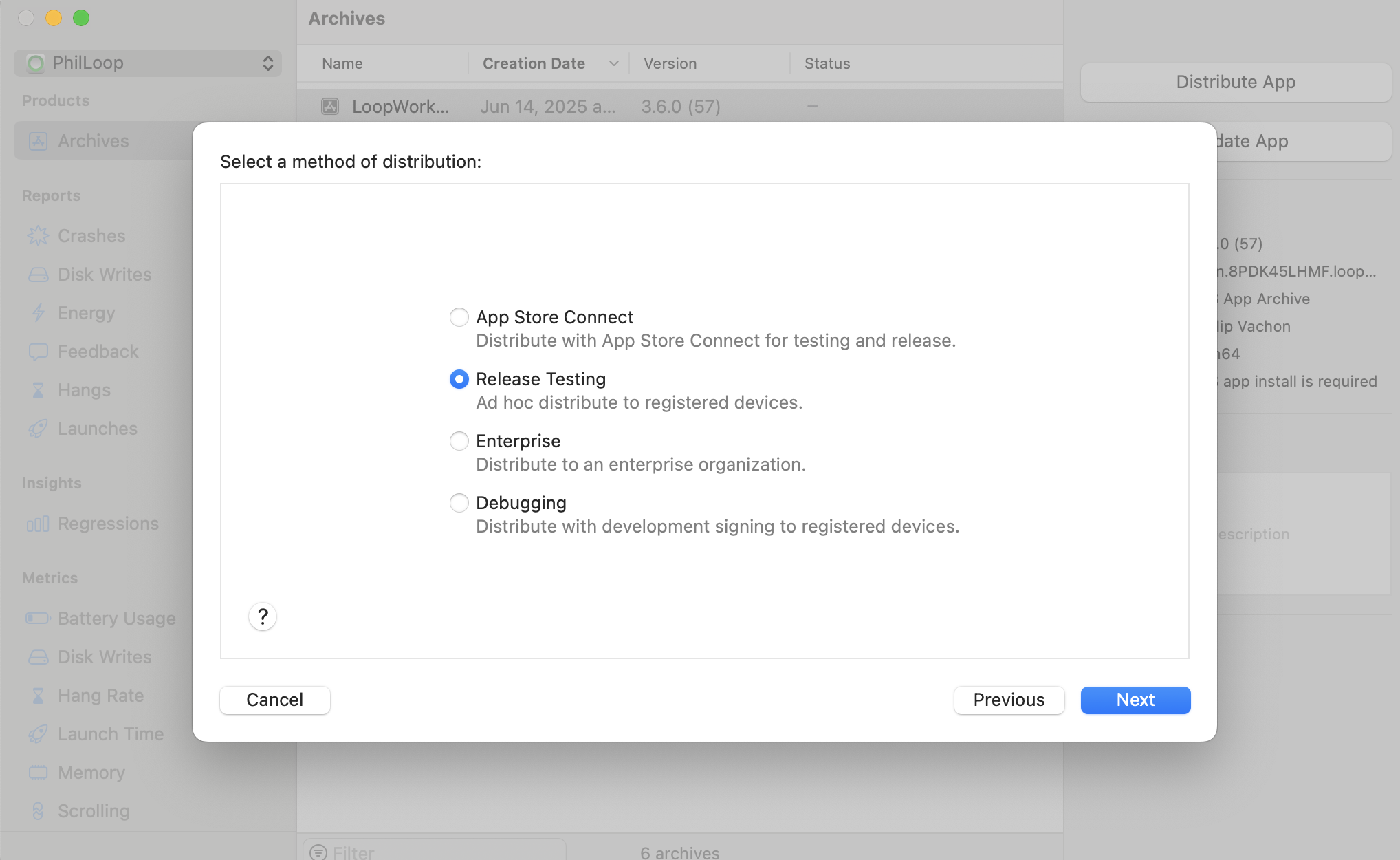Viewport: 1400px width, 860px height.
Task: Open the Hang Rate metric
Action: click(x=100, y=696)
